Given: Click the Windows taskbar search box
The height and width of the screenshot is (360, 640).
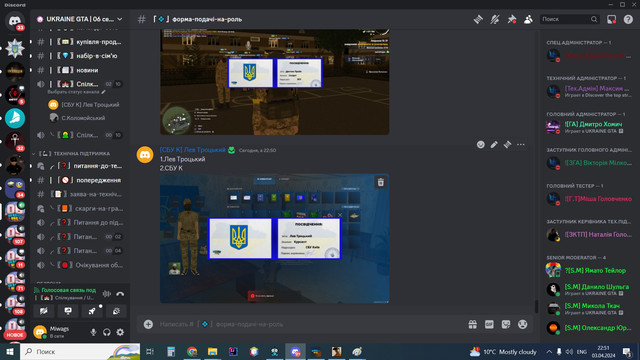Looking at the screenshot, I should [x=80, y=351].
